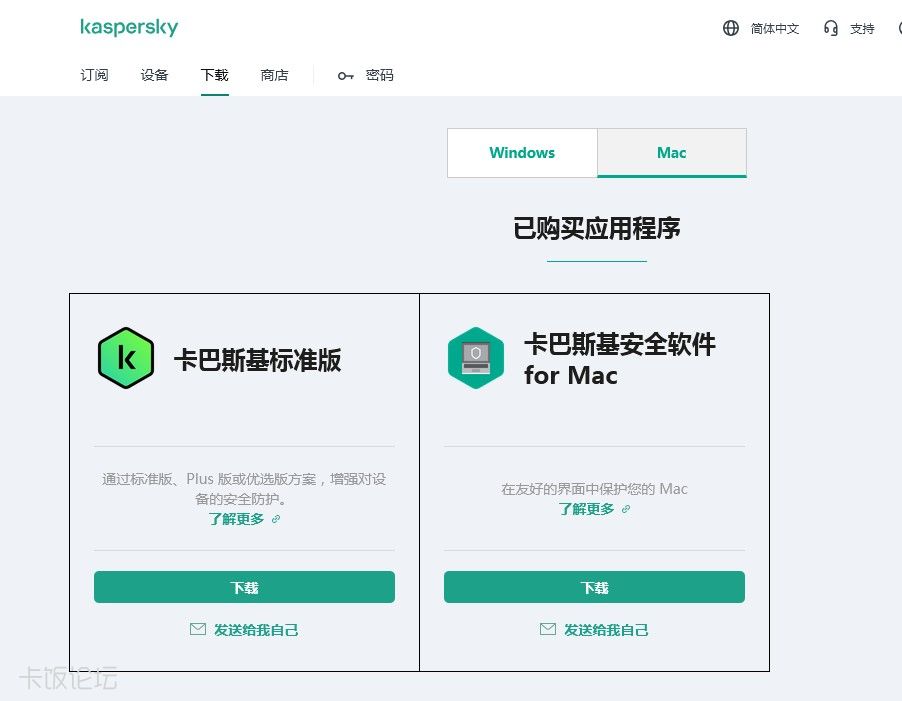Download 卡巴斯基安全软件 for Mac

click(x=594, y=587)
